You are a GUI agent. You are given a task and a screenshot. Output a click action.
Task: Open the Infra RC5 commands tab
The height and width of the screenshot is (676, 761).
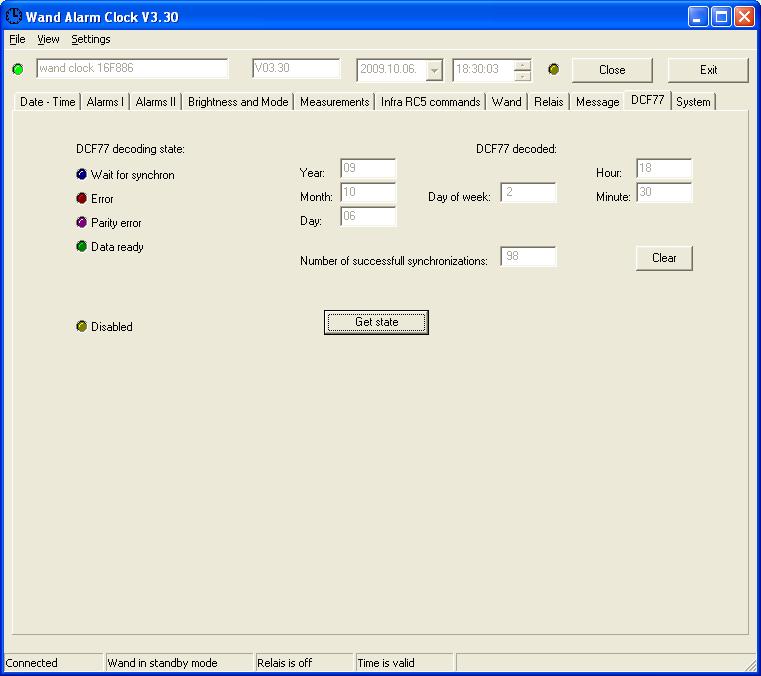click(x=430, y=102)
